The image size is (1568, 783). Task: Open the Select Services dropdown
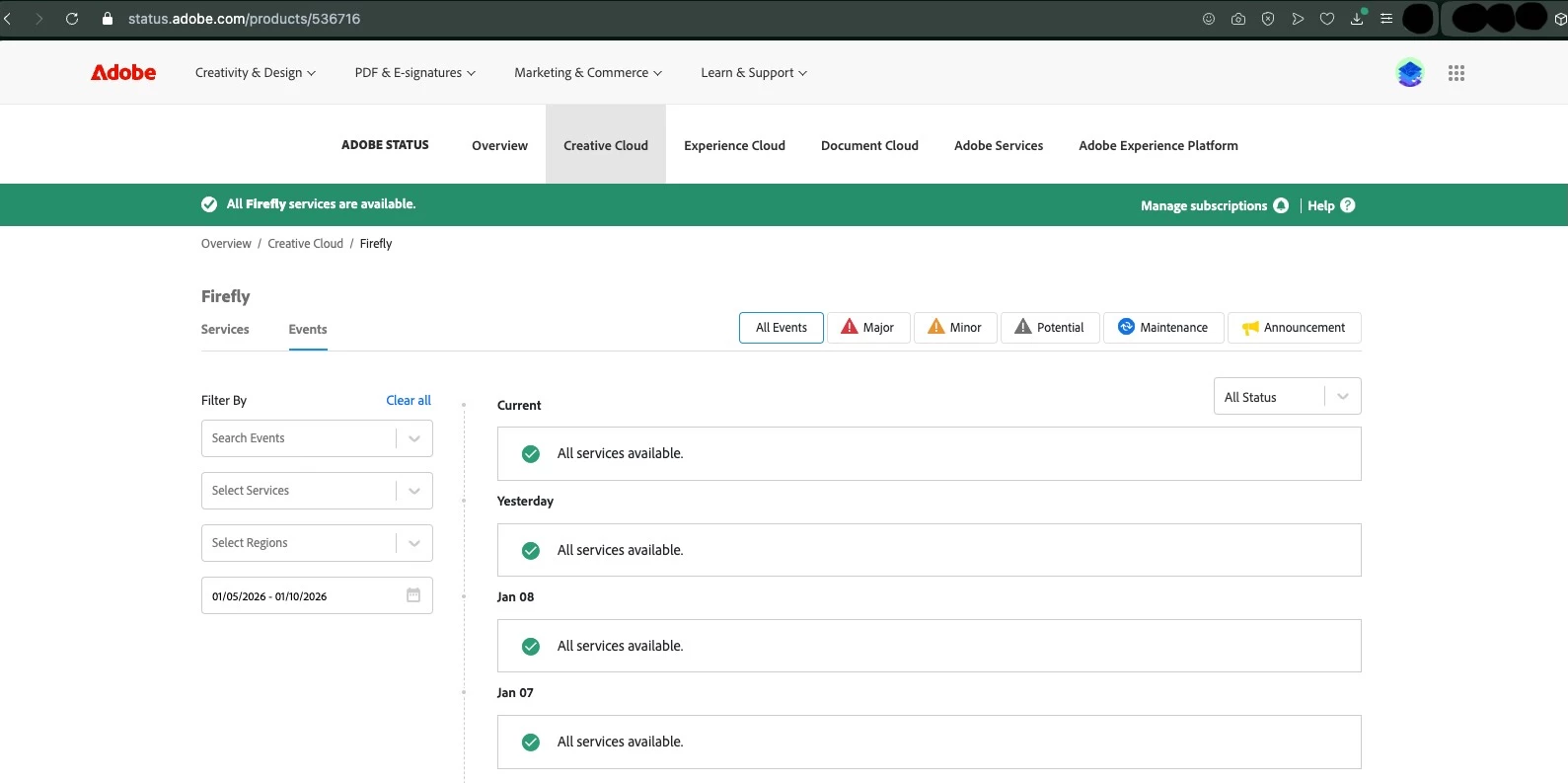click(317, 491)
